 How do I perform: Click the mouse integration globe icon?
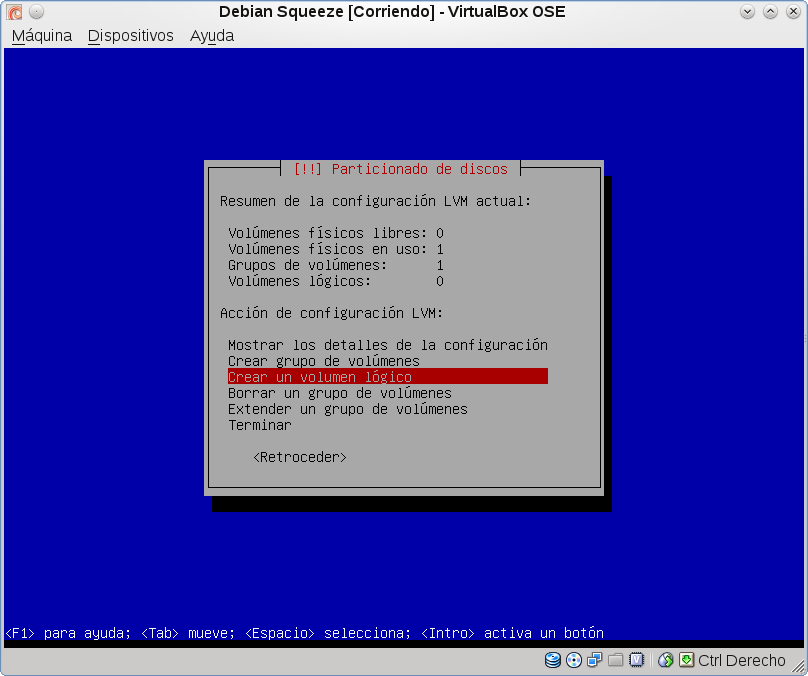(665, 660)
